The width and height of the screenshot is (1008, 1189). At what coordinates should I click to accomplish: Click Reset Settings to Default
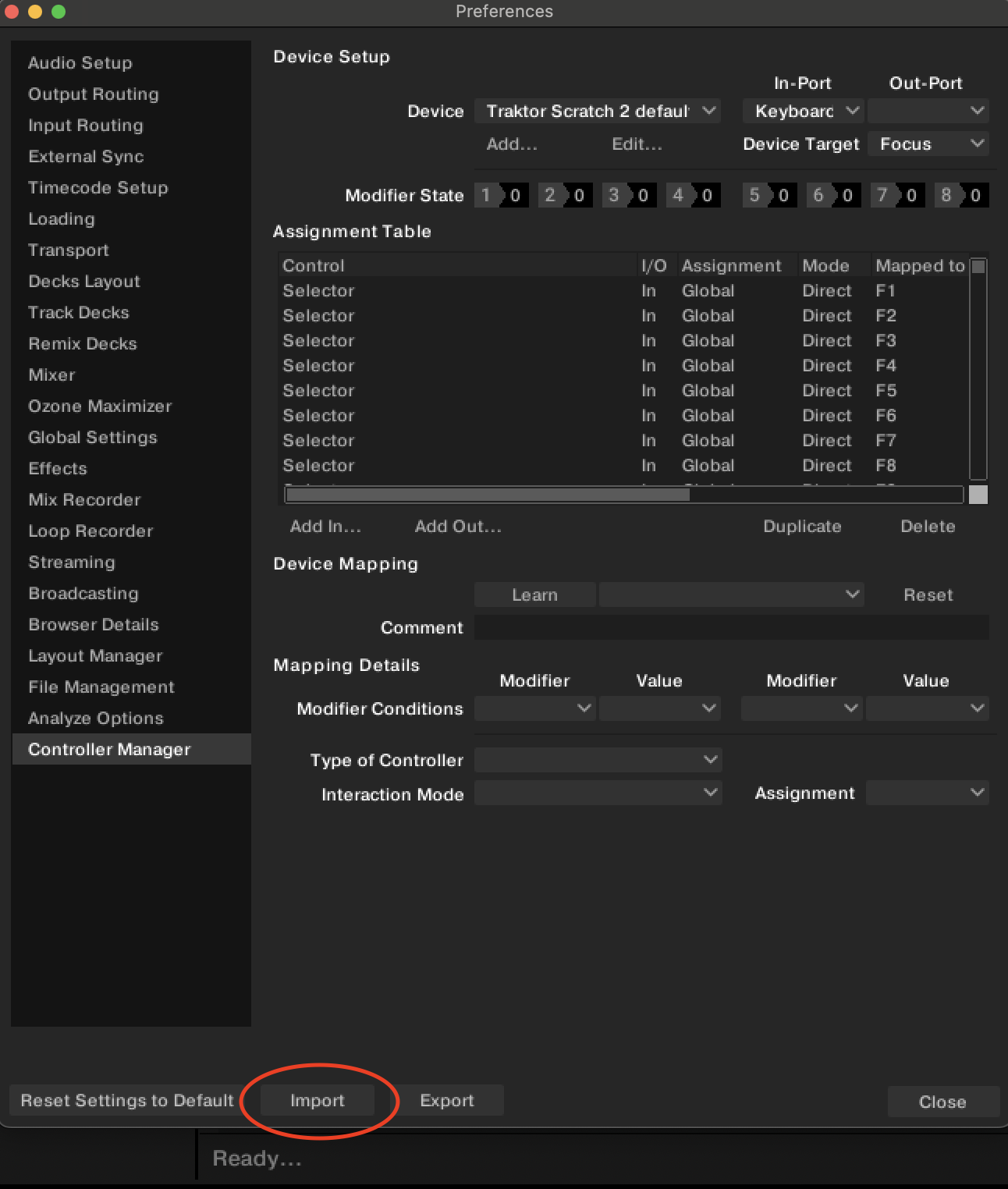(x=127, y=1100)
